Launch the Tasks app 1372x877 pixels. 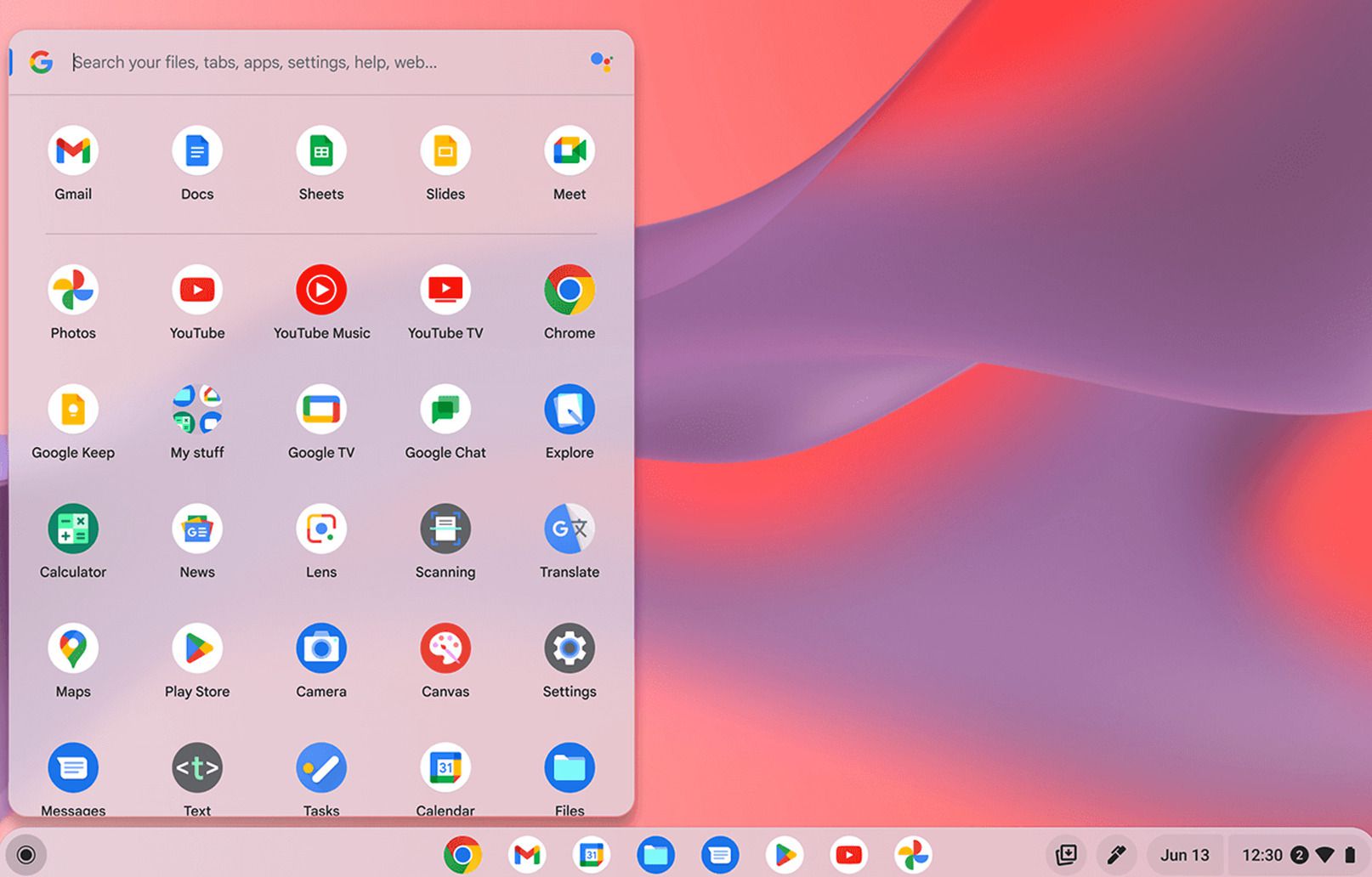pyautogui.click(x=321, y=768)
